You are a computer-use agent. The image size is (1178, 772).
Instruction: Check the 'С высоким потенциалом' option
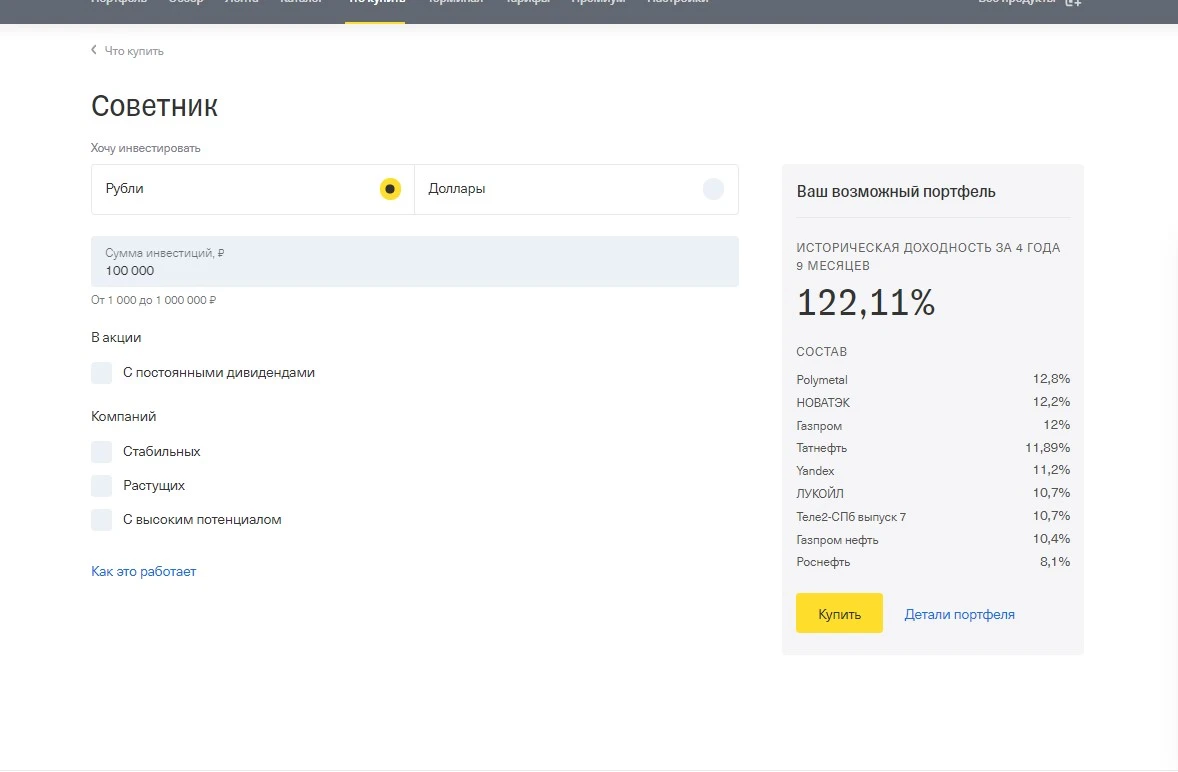click(x=101, y=520)
